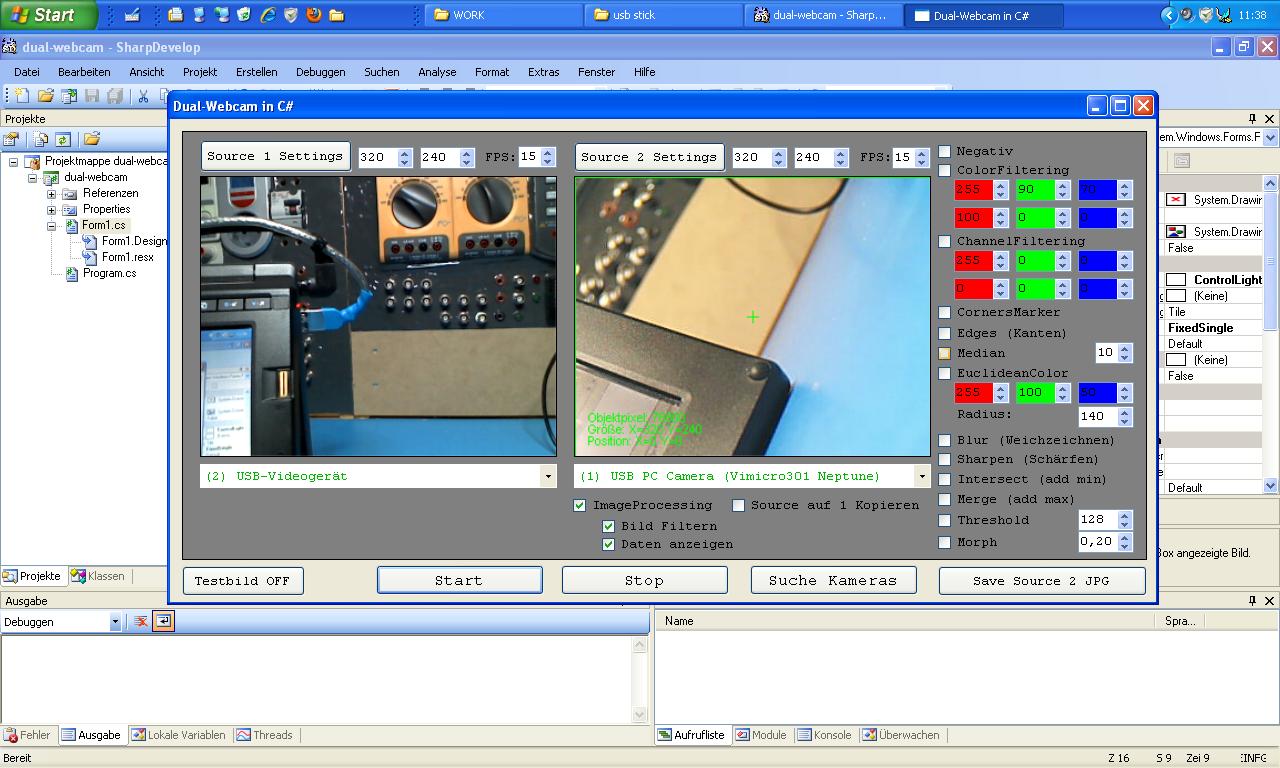
Task: Toggle the Median filter checkbox
Action: 944,353
